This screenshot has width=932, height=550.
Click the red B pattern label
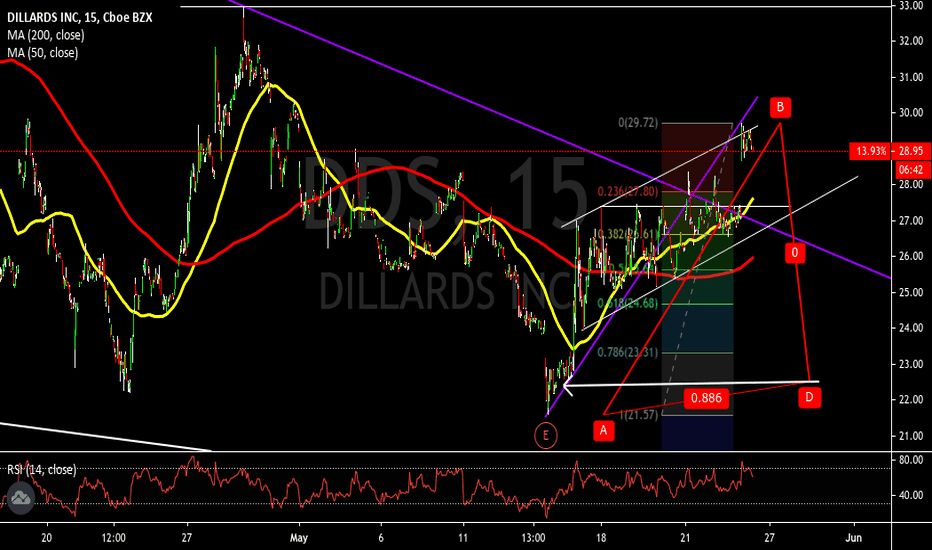coord(780,107)
